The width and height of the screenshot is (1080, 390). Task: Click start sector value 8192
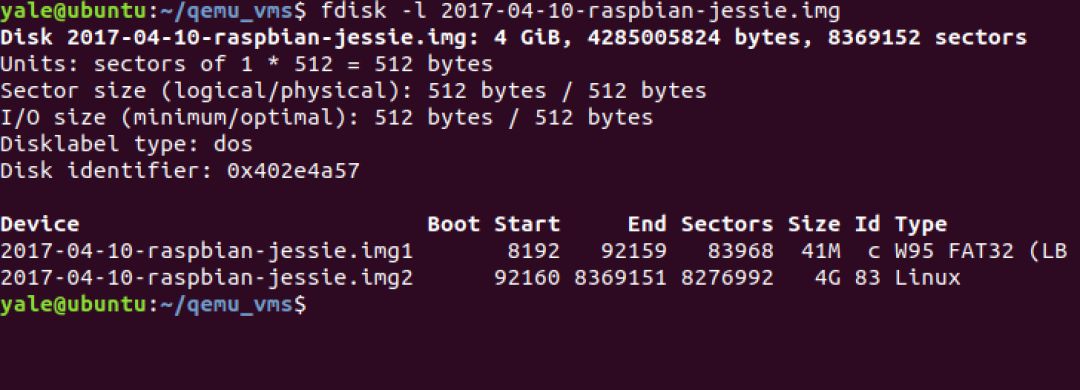(534, 252)
